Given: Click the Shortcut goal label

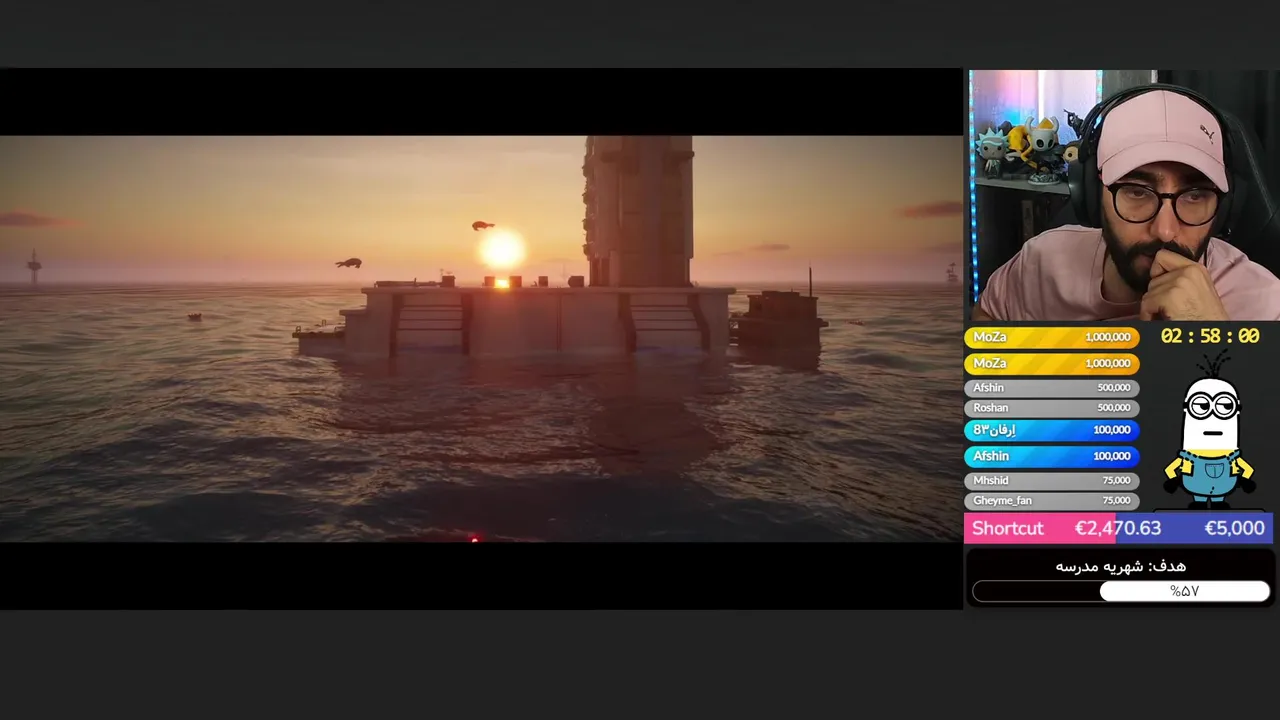Looking at the screenshot, I should (x=1007, y=528).
